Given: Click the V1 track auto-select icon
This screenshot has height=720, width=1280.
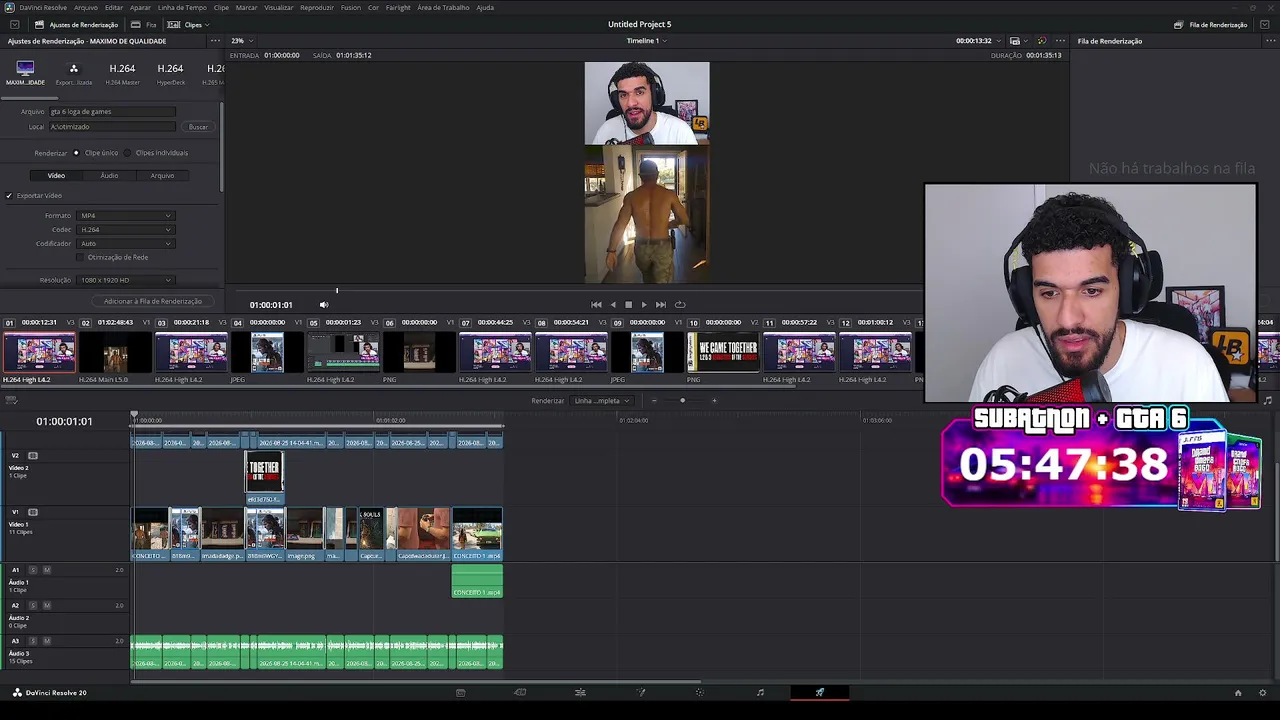Looking at the screenshot, I should (33, 512).
